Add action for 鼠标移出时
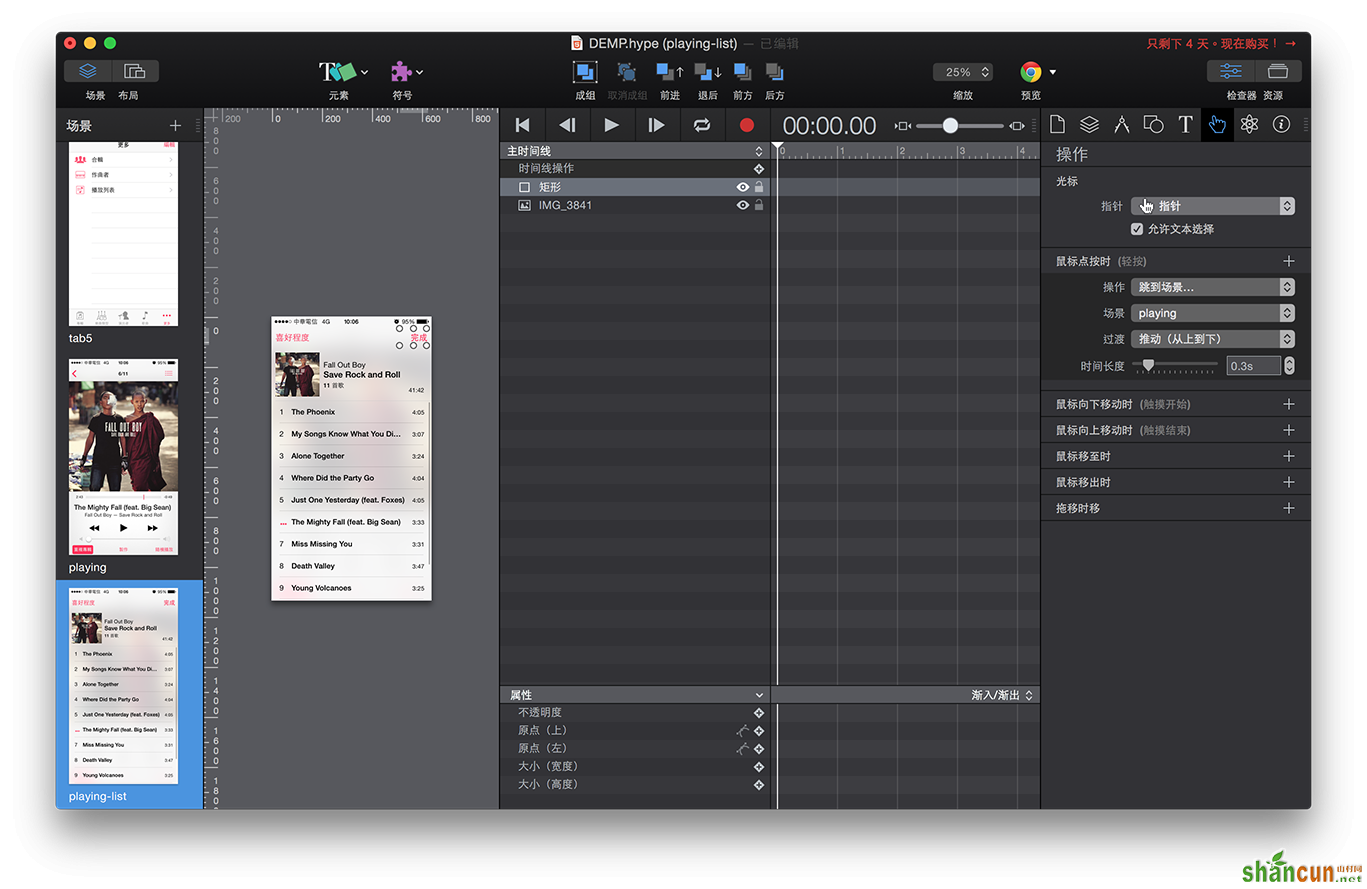 (1288, 482)
